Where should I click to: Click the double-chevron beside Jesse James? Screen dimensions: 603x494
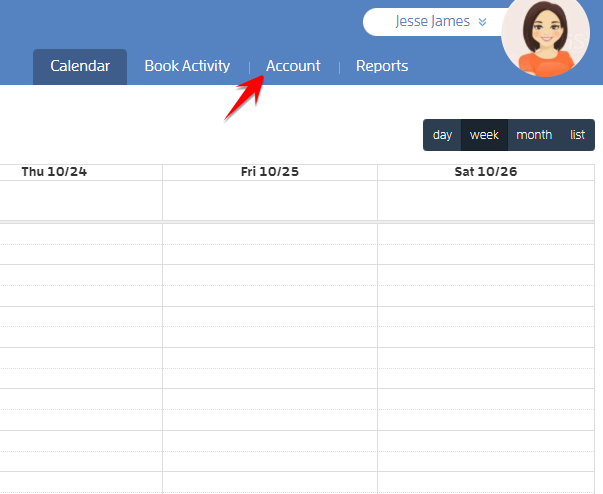(482, 22)
